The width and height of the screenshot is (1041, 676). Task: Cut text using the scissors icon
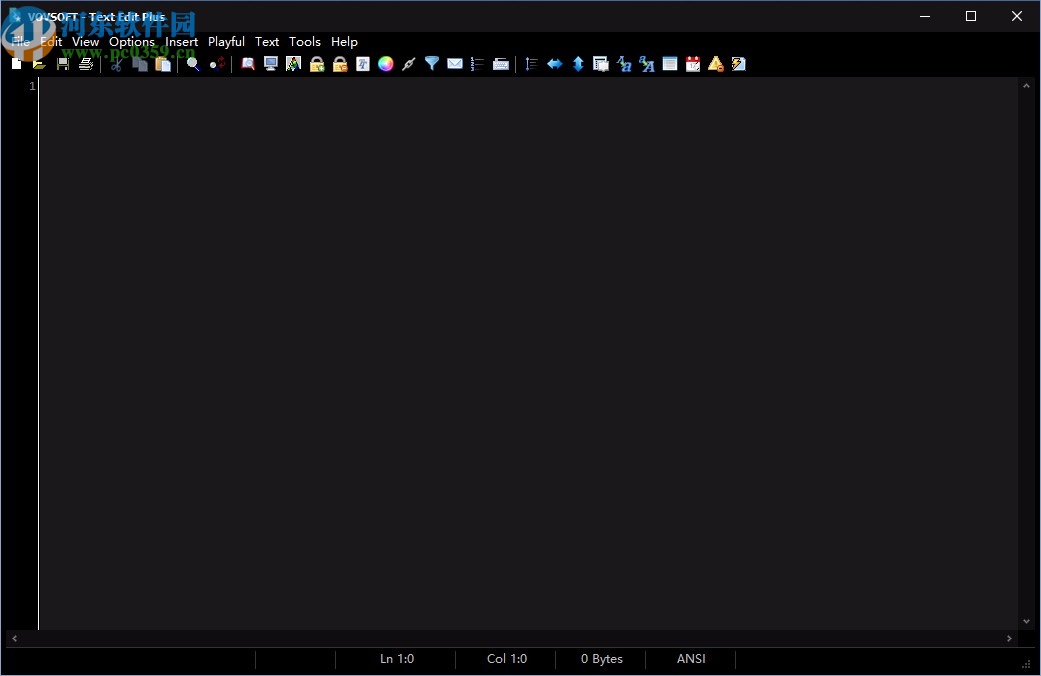(117, 63)
